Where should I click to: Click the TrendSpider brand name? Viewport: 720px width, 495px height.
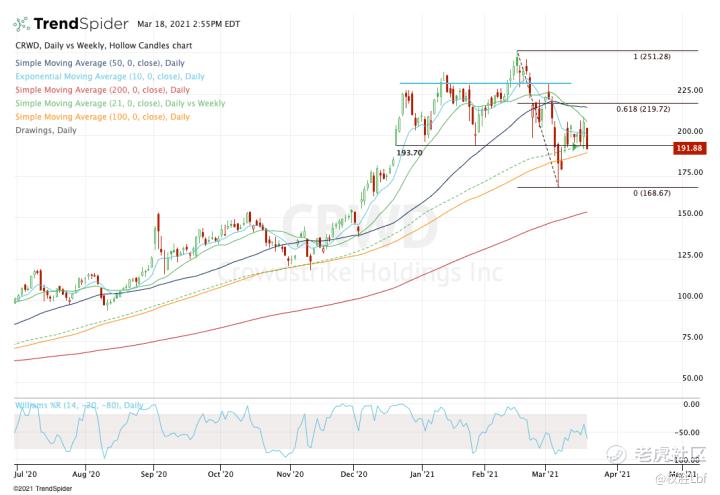[x=81, y=24]
